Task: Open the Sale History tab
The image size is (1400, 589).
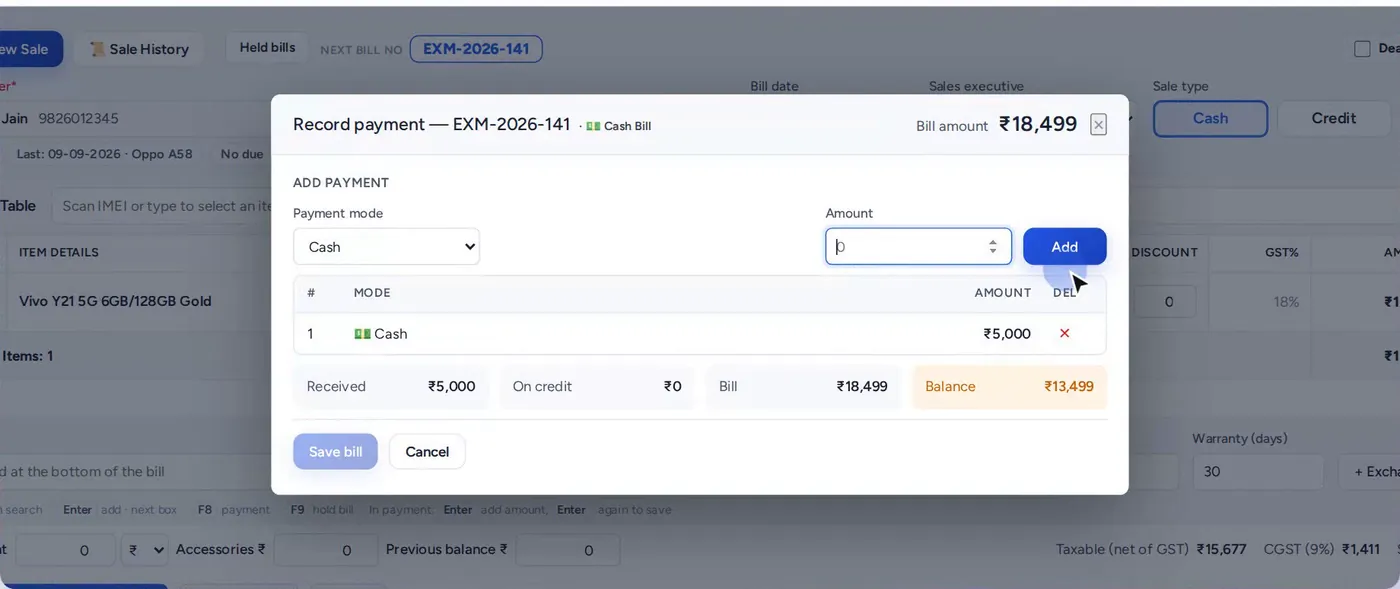Action: coord(139,49)
